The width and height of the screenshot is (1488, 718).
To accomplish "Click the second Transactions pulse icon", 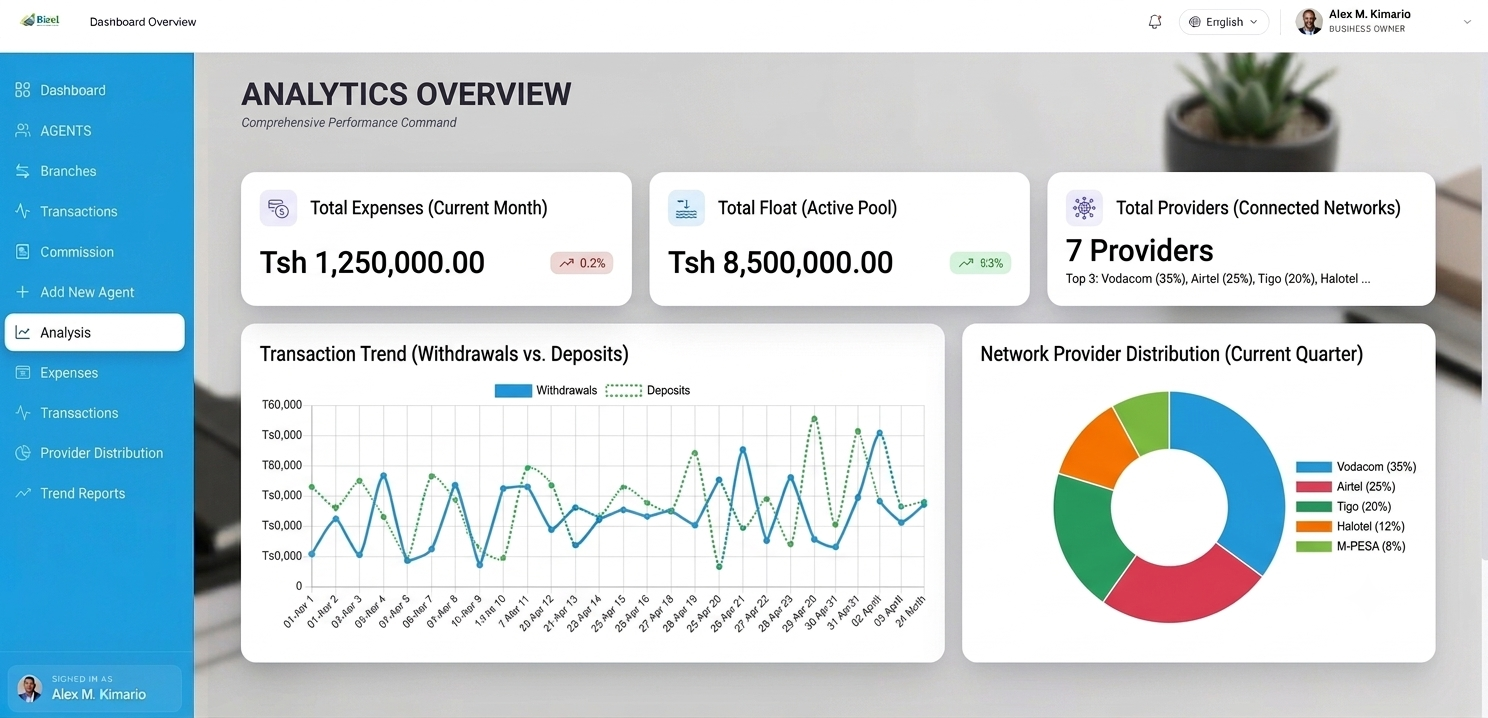I will 23,413.
